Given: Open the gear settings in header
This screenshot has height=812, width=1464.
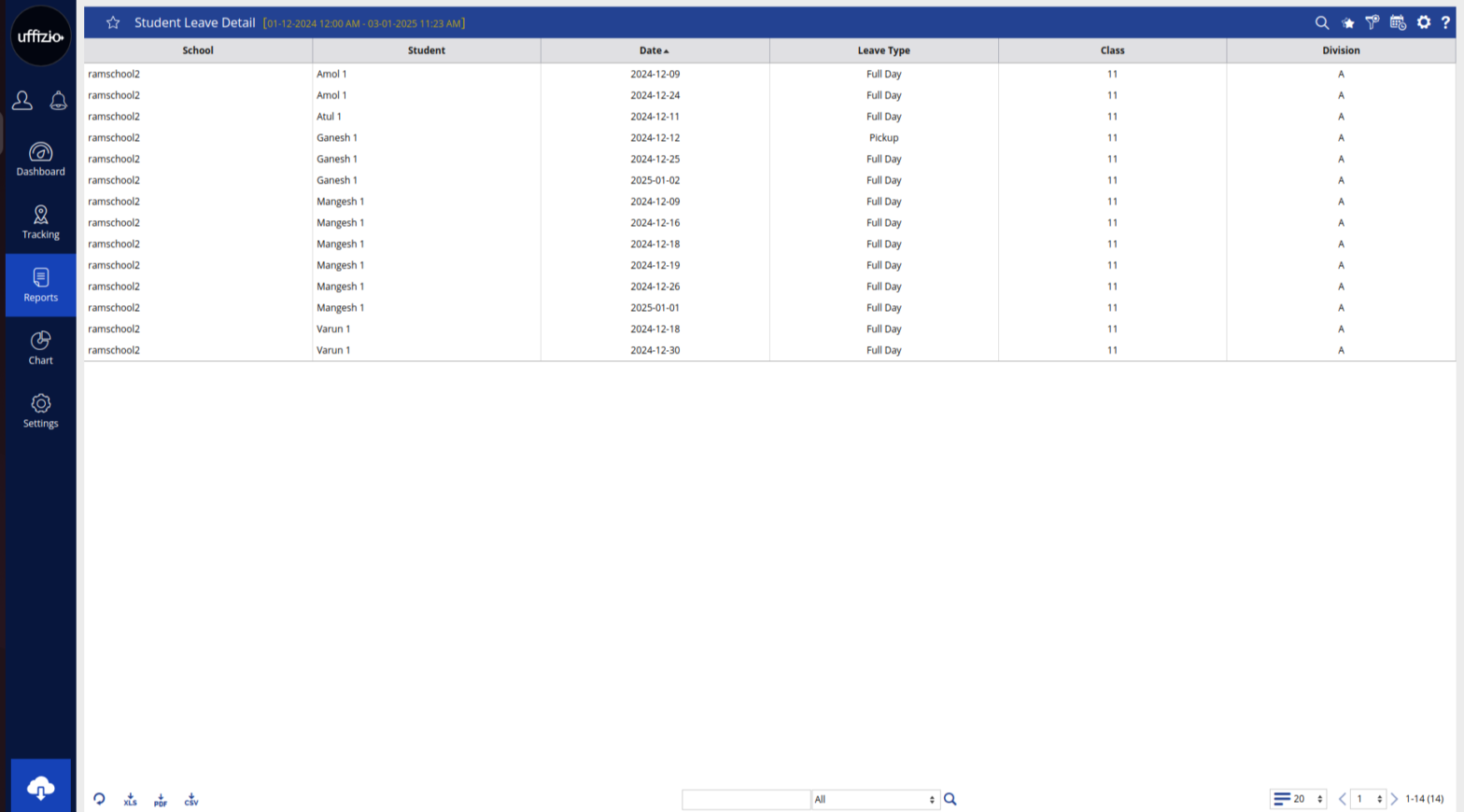Looking at the screenshot, I should (1424, 22).
